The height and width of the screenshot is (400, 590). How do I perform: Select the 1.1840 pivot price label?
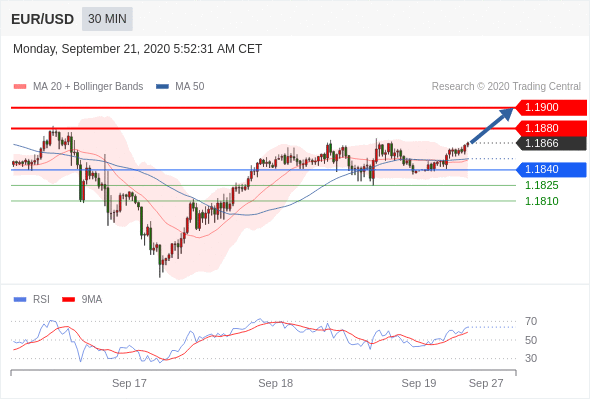pyautogui.click(x=551, y=170)
